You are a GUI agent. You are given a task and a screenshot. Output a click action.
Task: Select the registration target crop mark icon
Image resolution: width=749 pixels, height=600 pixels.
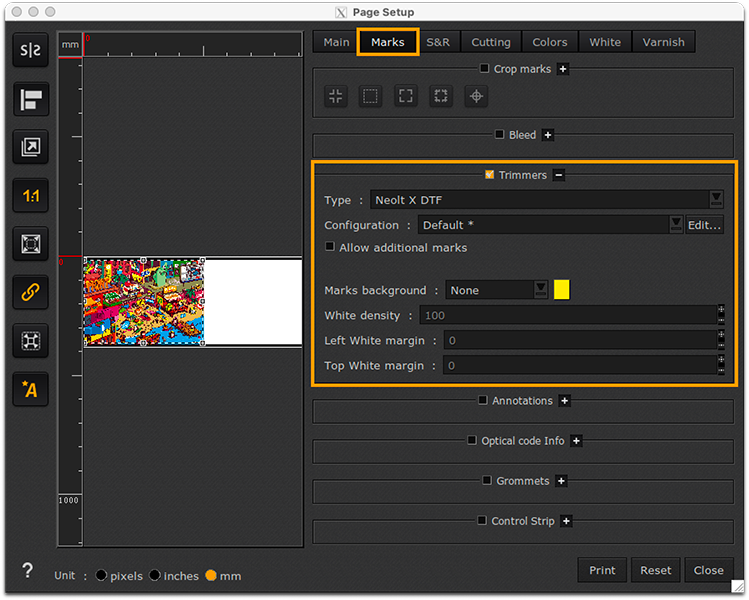pyautogui.click(x=476, y=96)
